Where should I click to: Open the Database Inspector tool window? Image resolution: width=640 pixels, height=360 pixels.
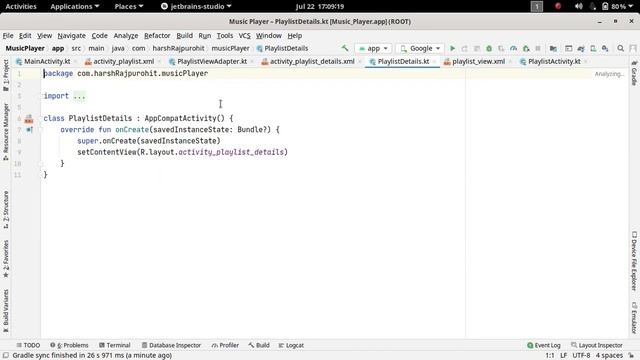(x=171, y=345)
